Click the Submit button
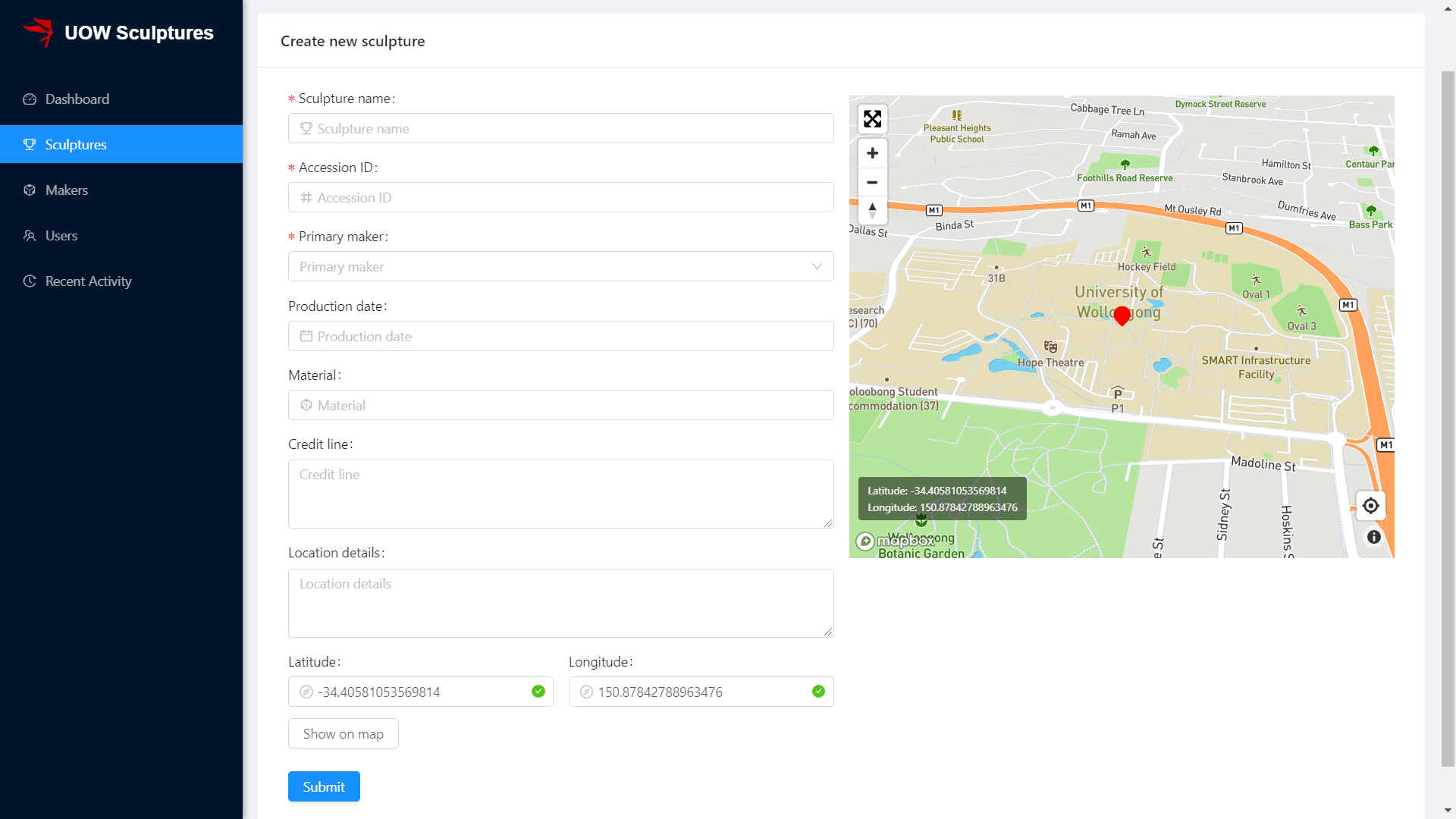1456x819 pixels. 324,786
